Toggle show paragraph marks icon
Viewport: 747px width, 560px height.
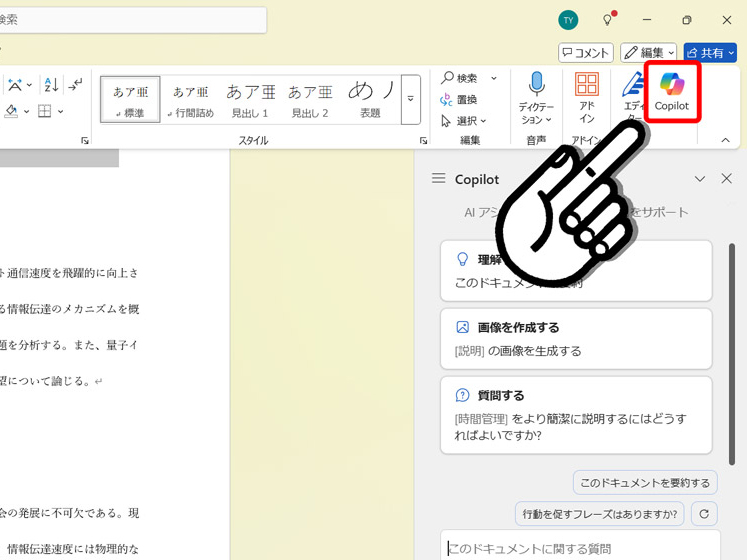pos(75,85)
